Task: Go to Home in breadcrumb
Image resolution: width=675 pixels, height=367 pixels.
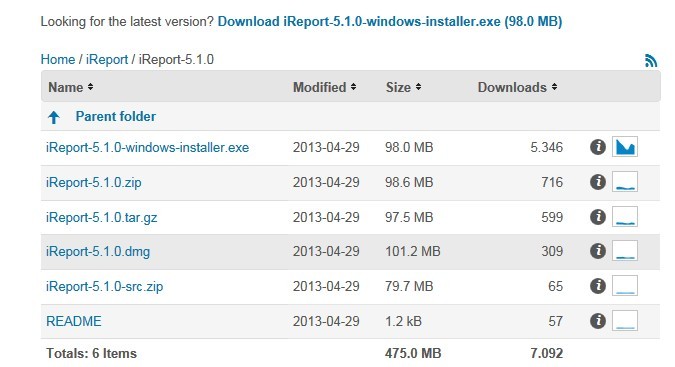Action: [58, 59]
